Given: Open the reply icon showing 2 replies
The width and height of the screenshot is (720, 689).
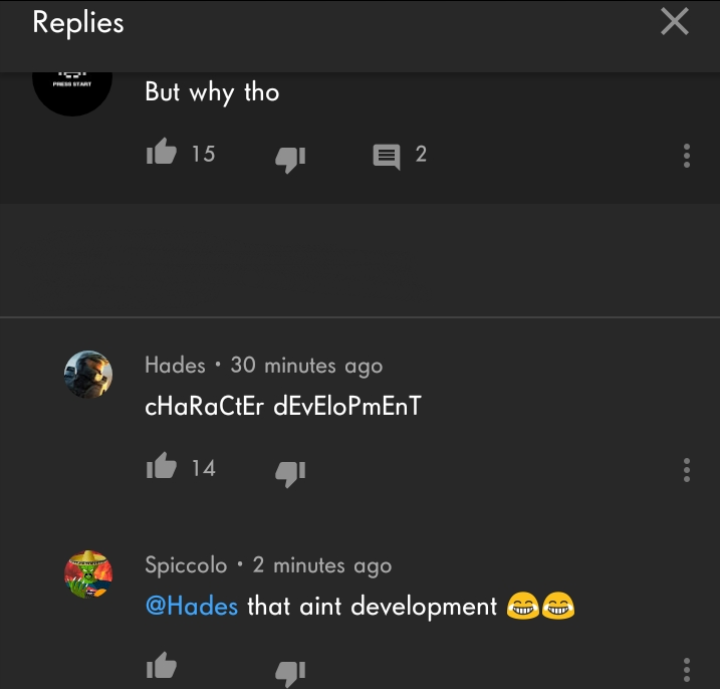Looking at the screenshot, I should pyautogui.click(x=386, y=156).
